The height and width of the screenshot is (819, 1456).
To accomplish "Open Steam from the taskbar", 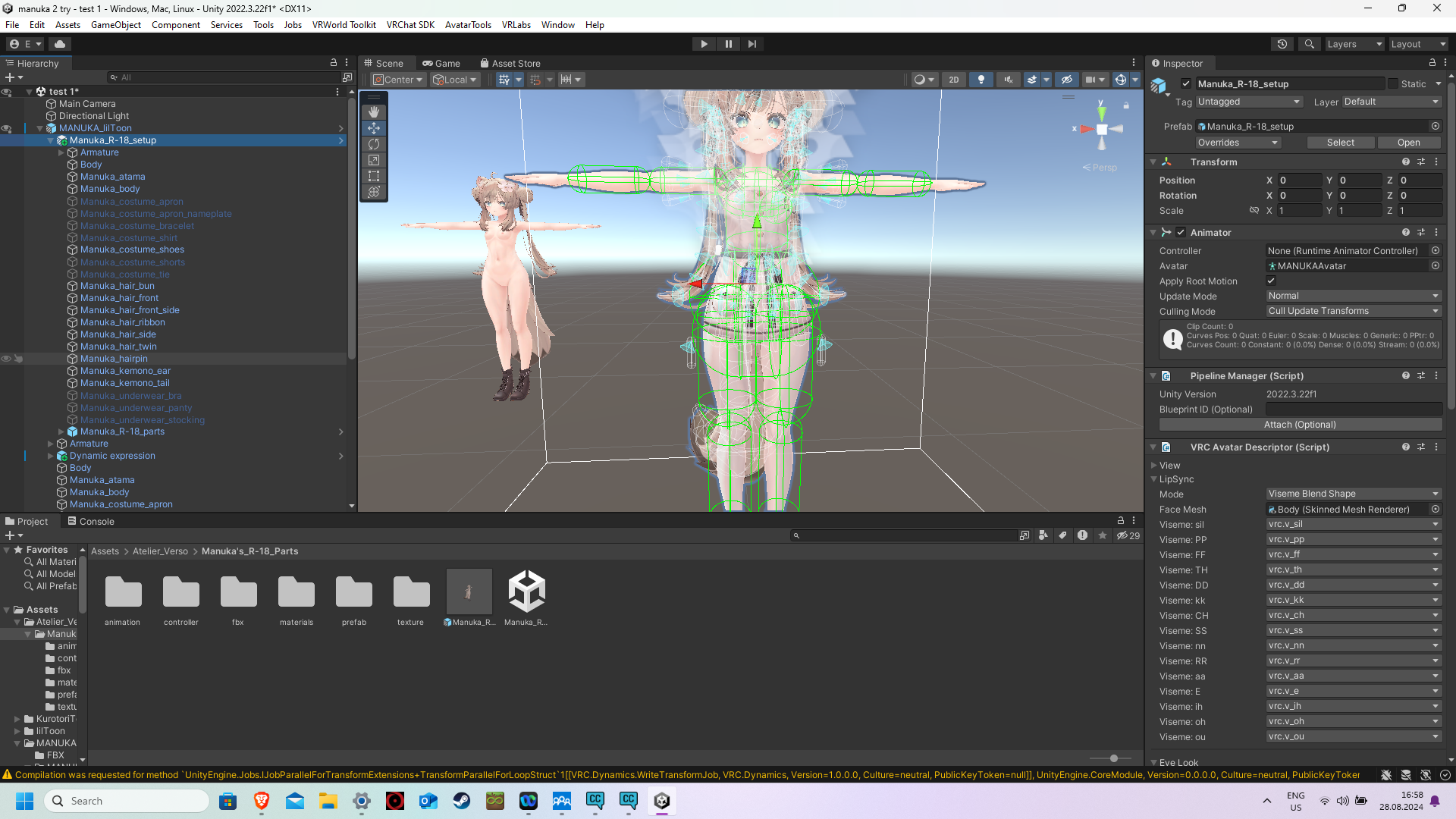I will (x=462, y=801).
